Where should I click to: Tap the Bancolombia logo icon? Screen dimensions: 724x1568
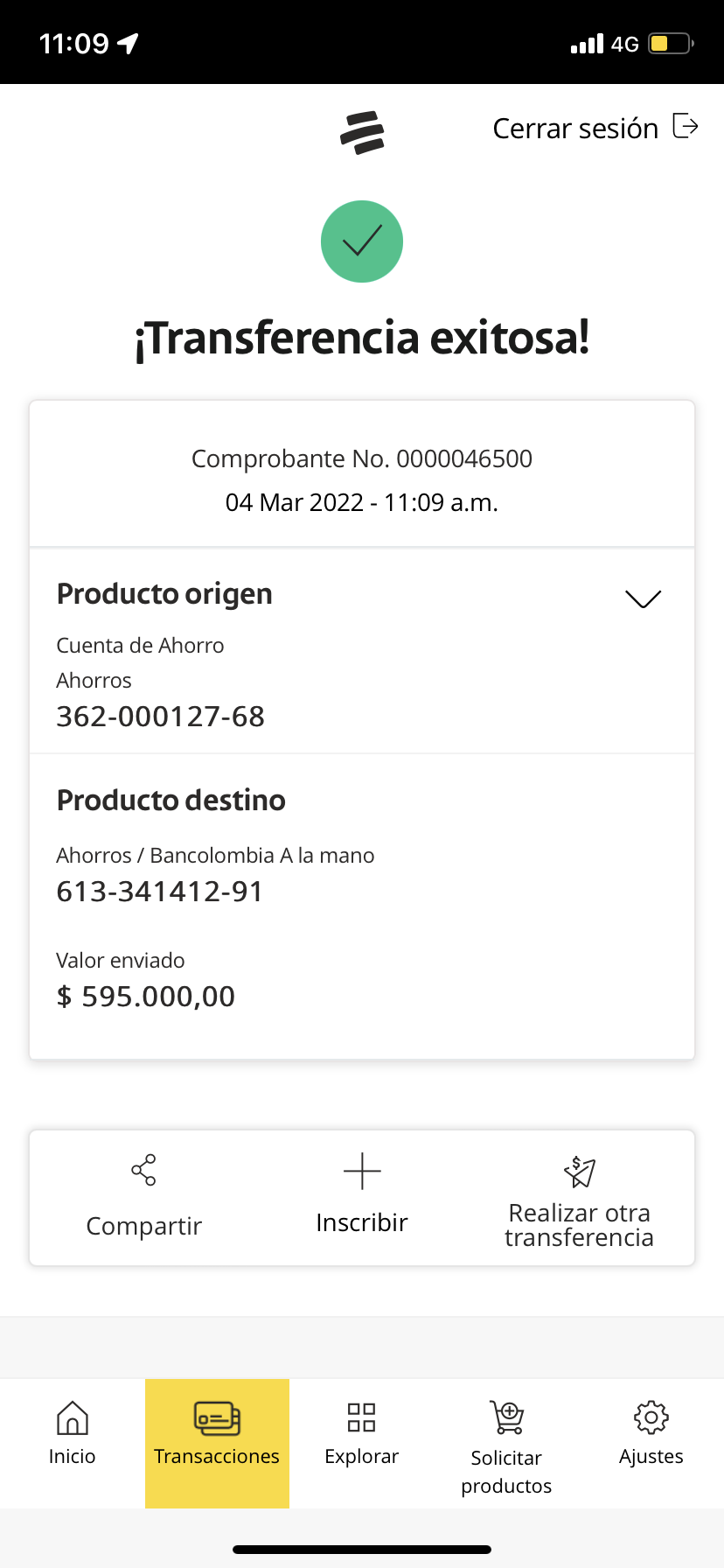tap(362, 132)
